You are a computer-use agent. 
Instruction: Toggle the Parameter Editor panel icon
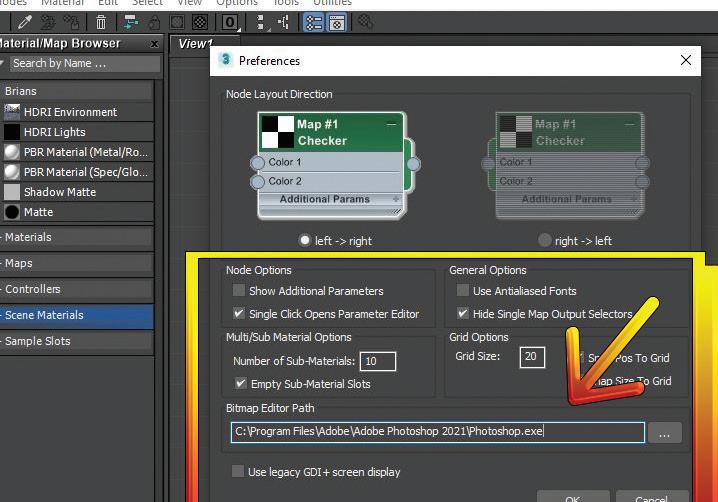coord(337,22)
